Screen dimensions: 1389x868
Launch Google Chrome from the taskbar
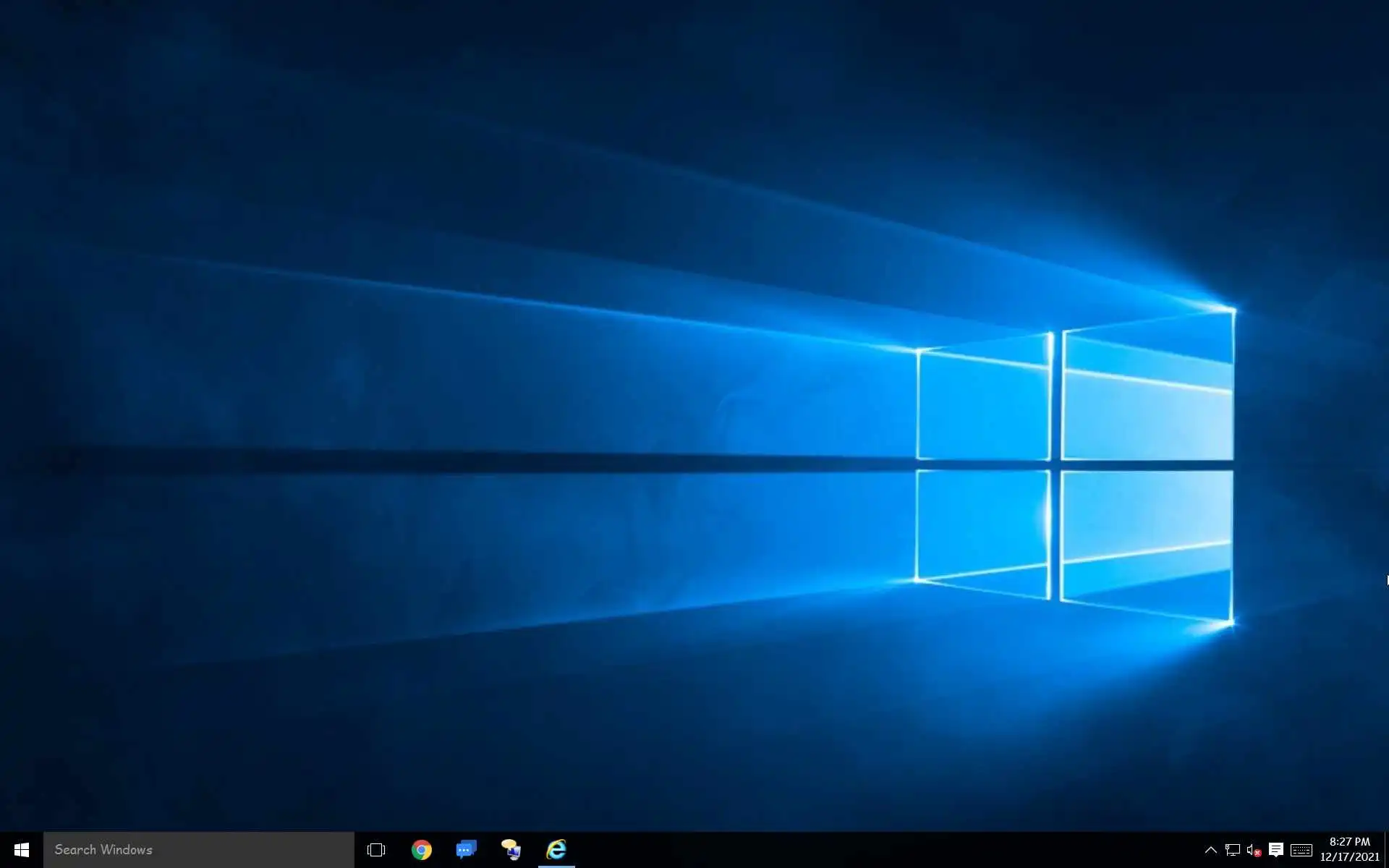click(x=422, y=850)
